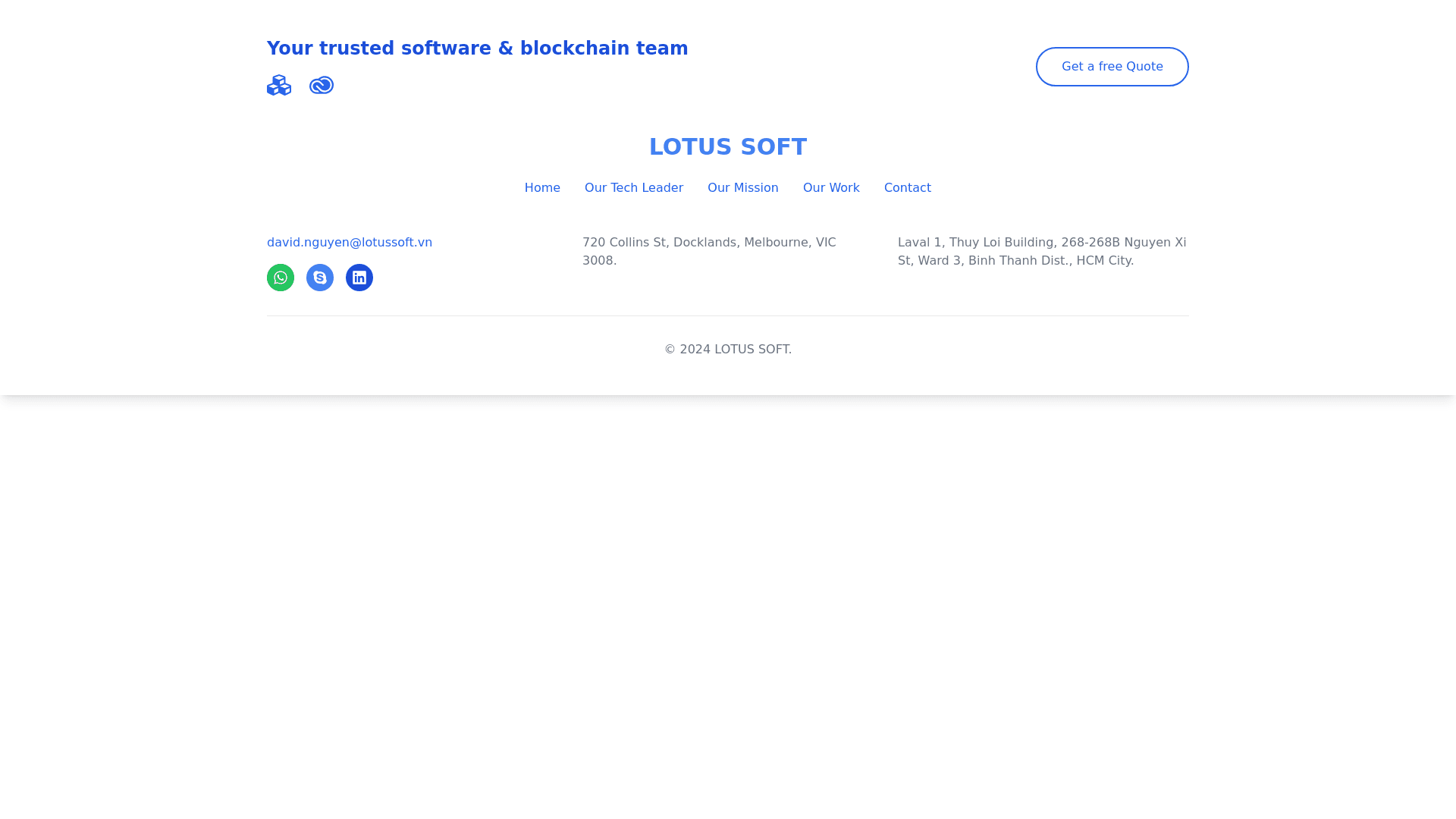Click the cloud swirl icon
This screenshot has width=1456, height=819.
click(322, 85)
